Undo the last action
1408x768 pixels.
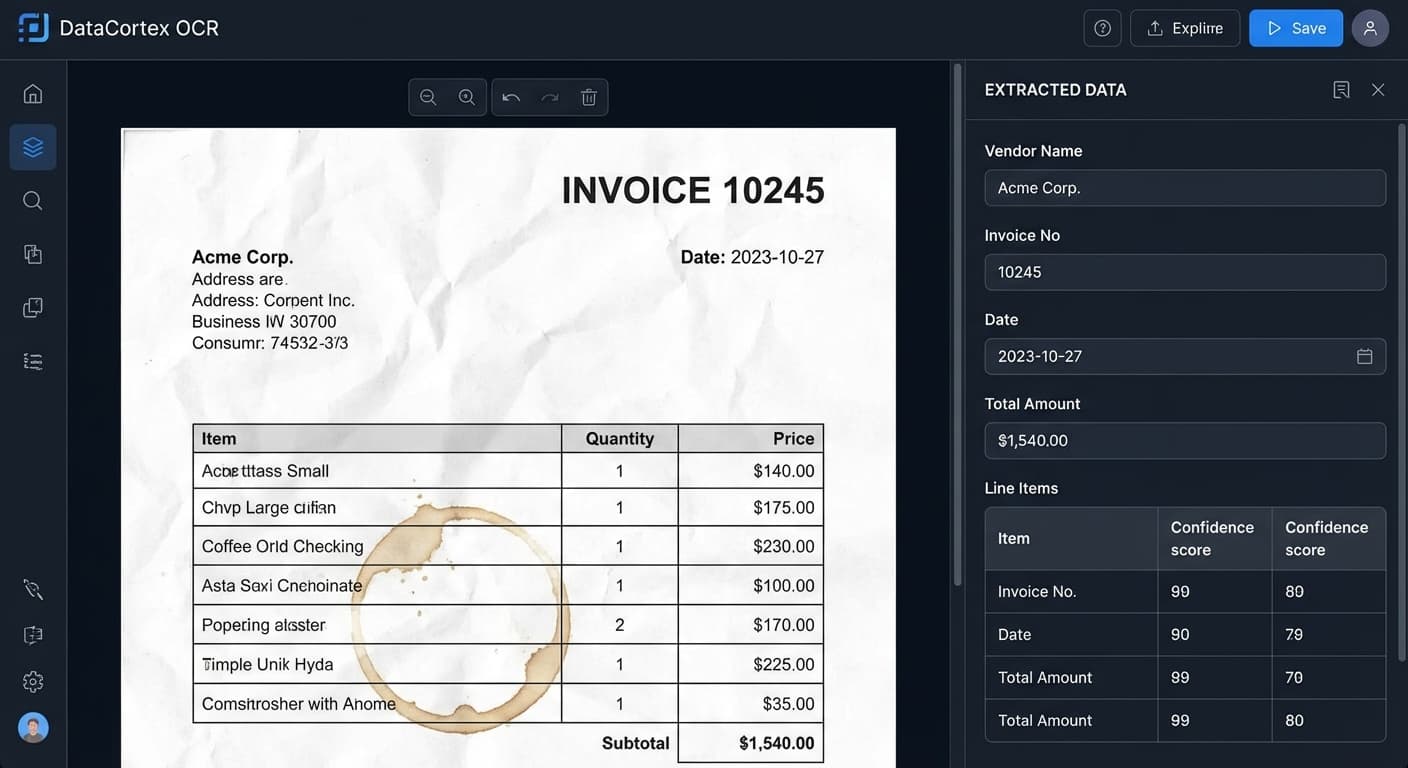(x=511, y=97)
